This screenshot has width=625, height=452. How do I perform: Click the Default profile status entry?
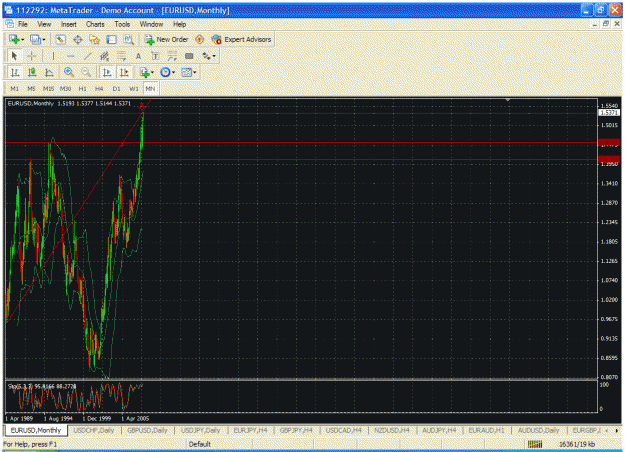point(200,444)
